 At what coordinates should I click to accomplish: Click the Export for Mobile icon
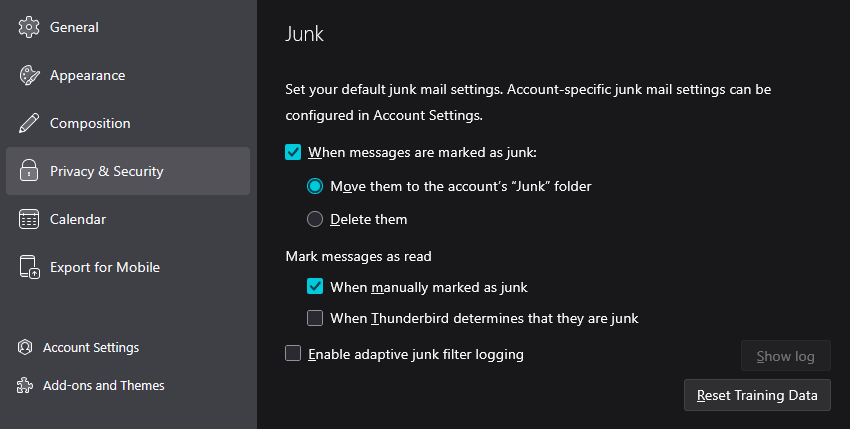(29, 267)
